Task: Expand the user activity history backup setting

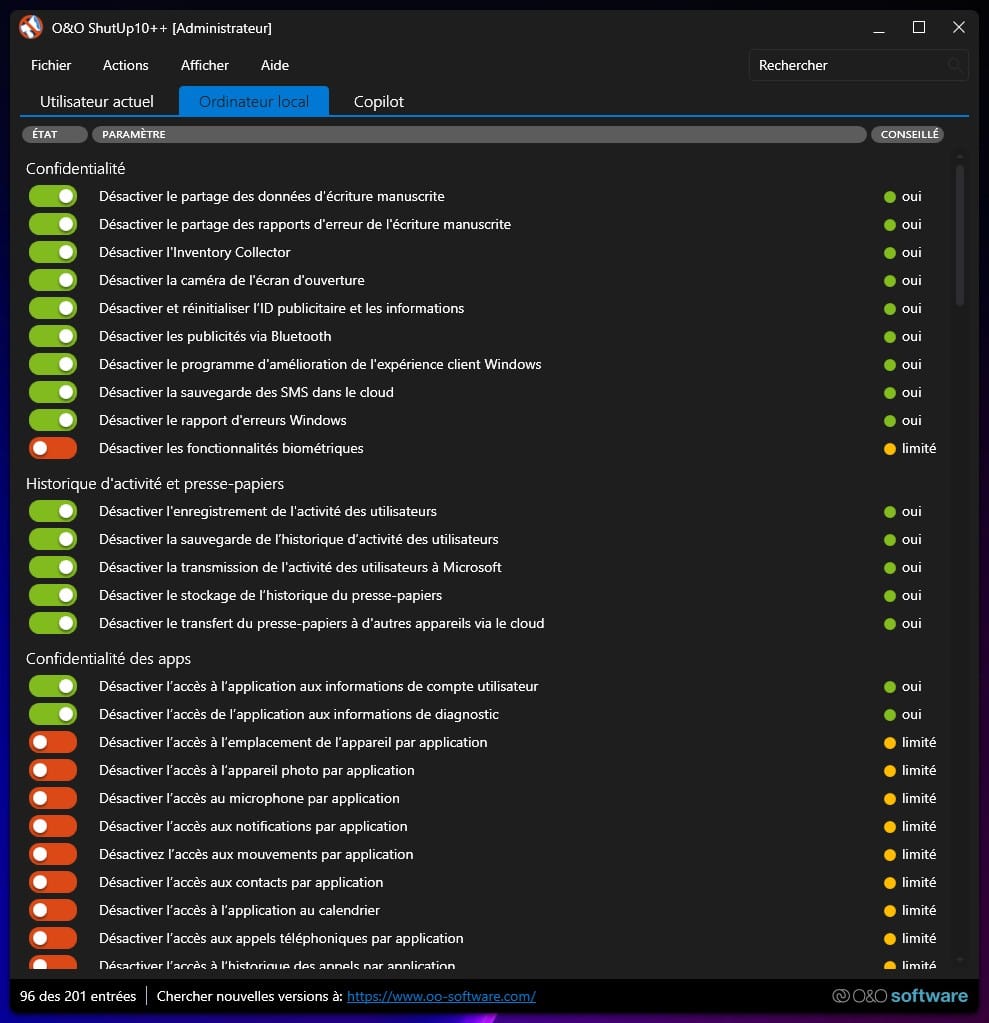Action: [x=298, y=540]
